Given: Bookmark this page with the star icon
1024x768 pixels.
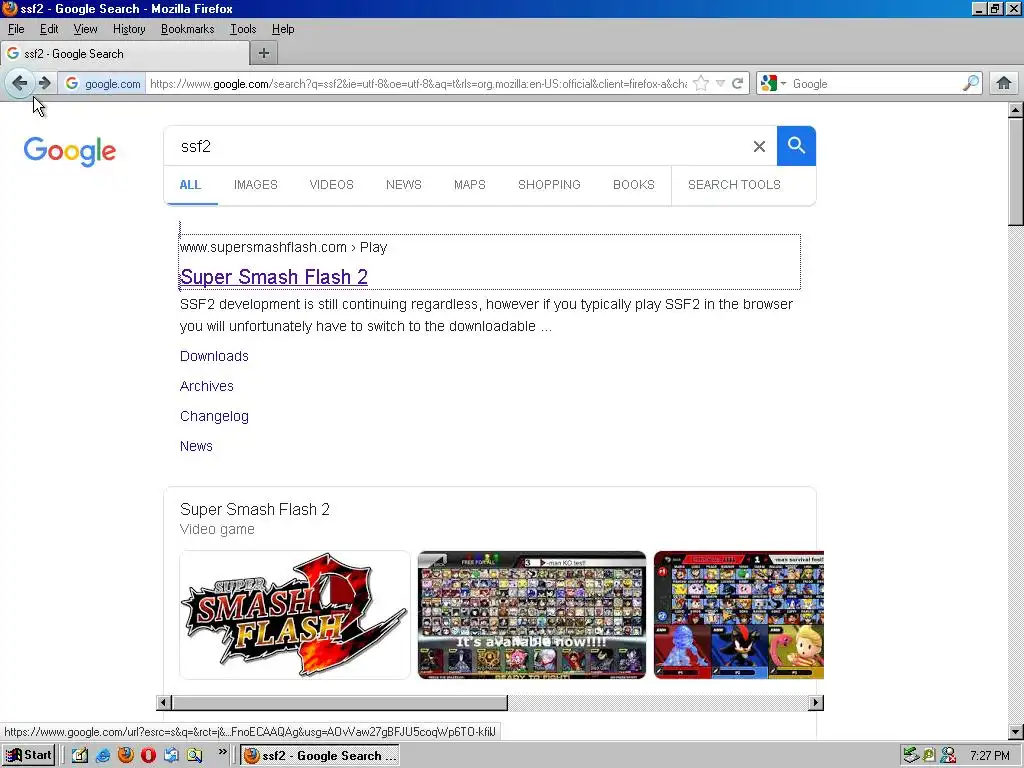Looking at the screenshot, I should (x=701, y=84).
